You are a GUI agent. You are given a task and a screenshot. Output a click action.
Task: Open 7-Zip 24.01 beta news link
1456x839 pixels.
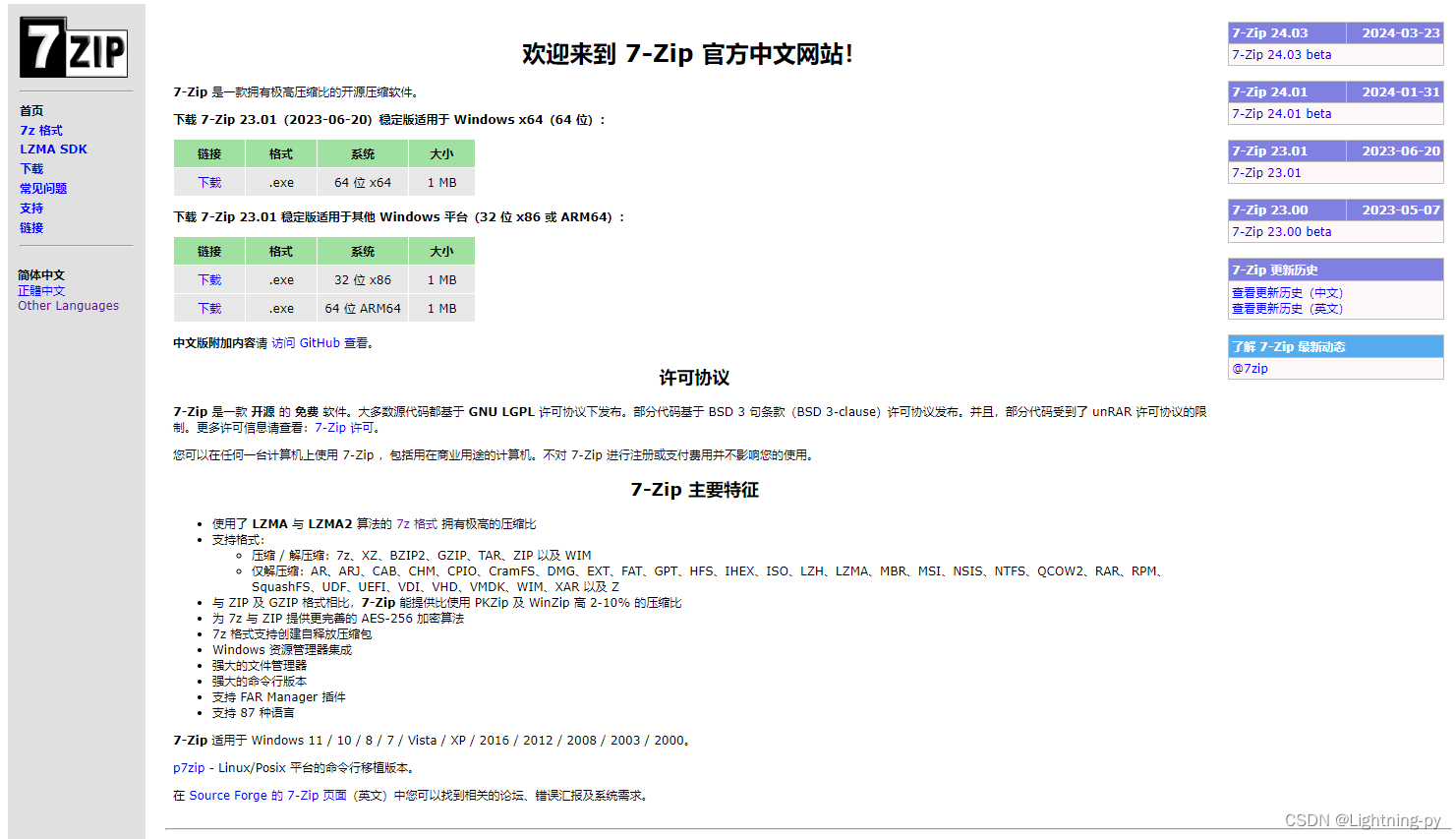pyautogui.click(x=1281, y=114)
